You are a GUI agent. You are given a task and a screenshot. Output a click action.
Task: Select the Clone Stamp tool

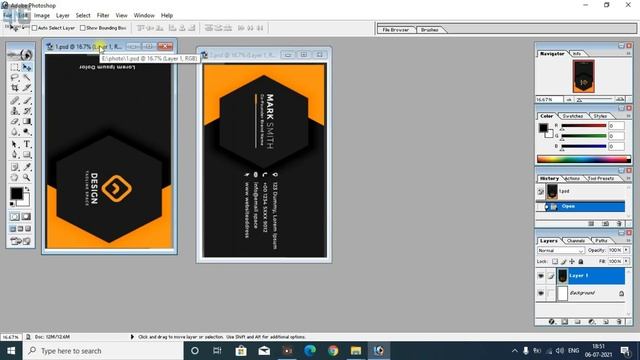[15, 111]
